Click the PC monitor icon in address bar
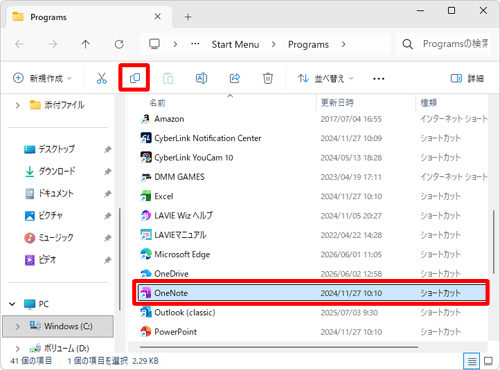Image resolution: width=500 pixels, height=370 pixels. click(x=154, y=44)
